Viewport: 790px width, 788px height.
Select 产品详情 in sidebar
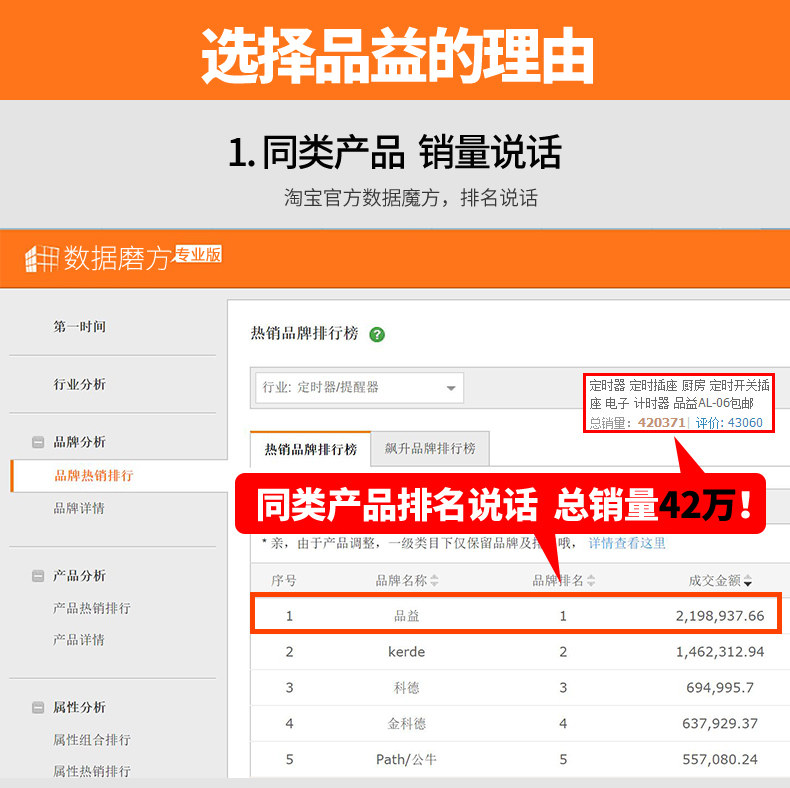click(79, 640)
